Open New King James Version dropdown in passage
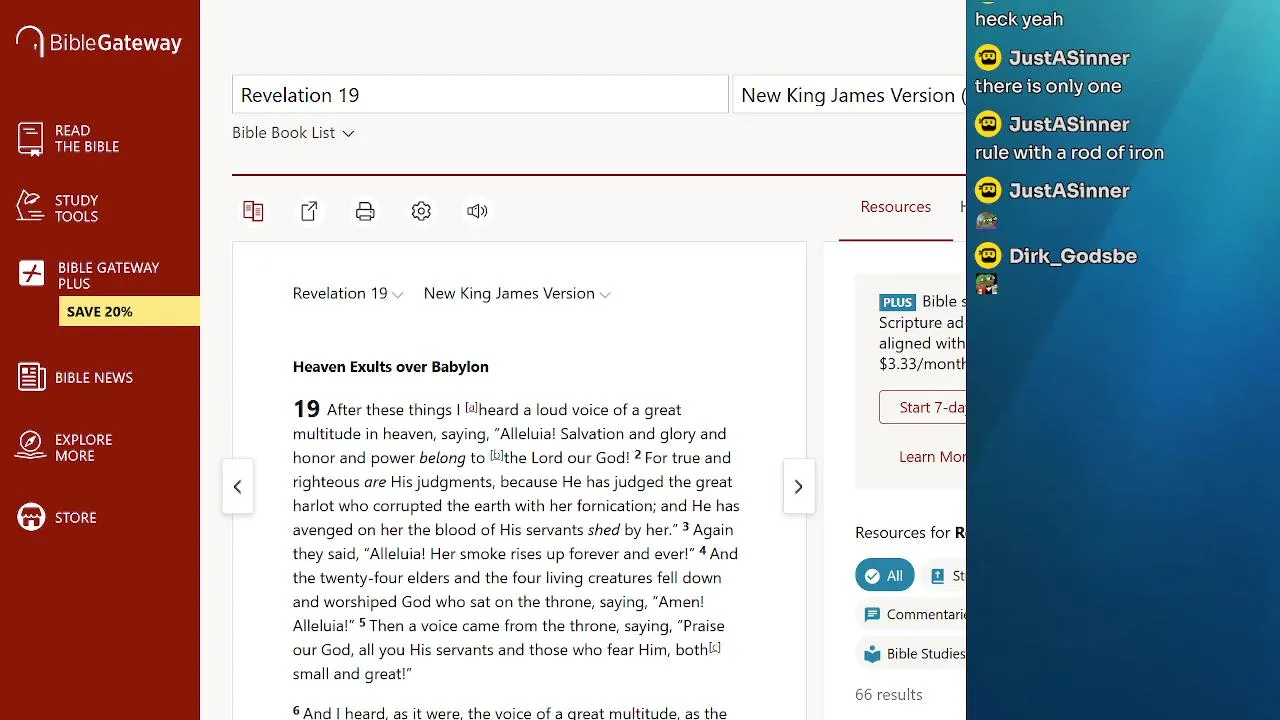 click(517, 293)
